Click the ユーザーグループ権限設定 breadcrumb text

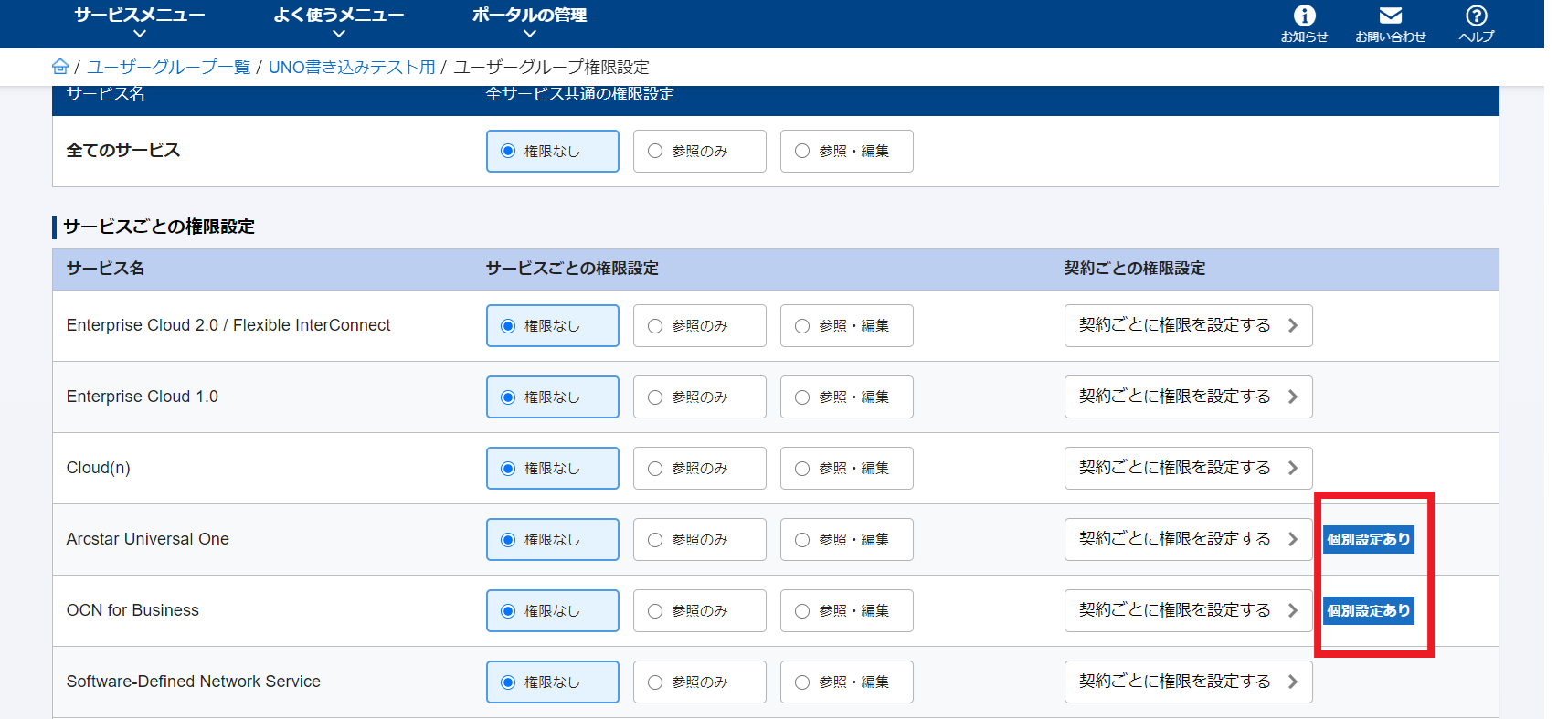click(x=551, y=67)
